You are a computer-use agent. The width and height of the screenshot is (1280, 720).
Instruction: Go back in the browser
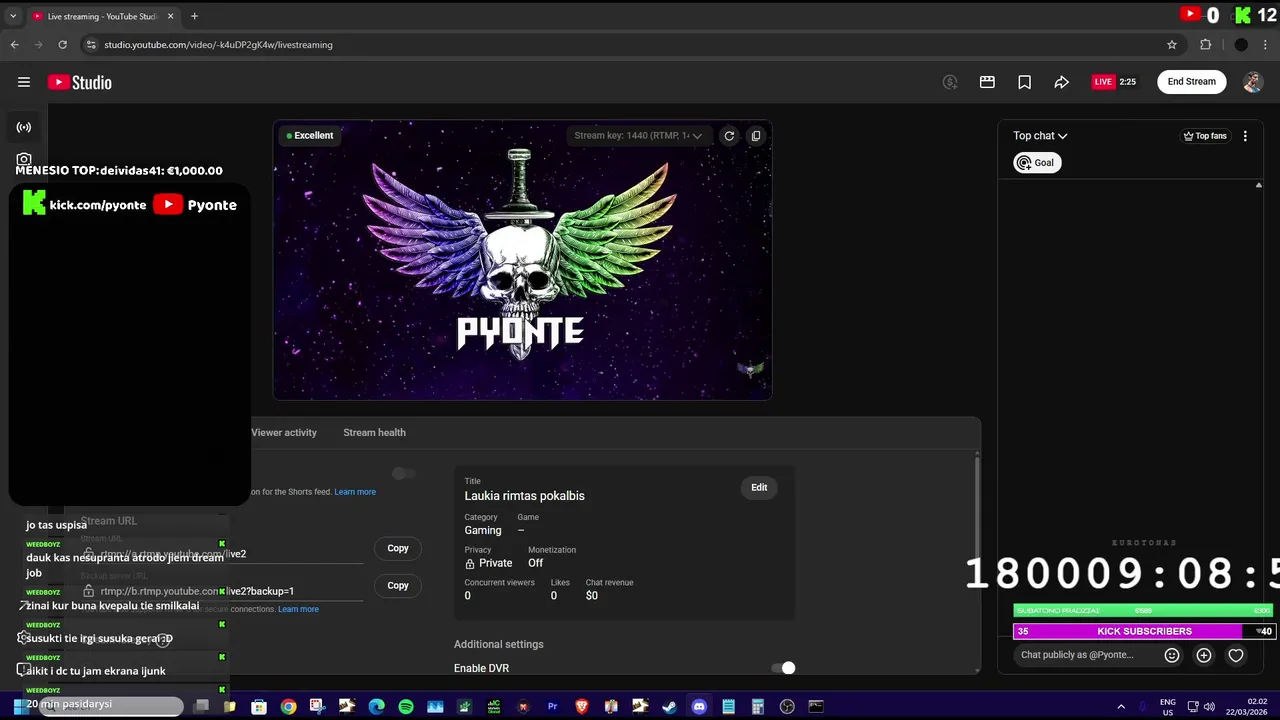(x=15, y=44)
